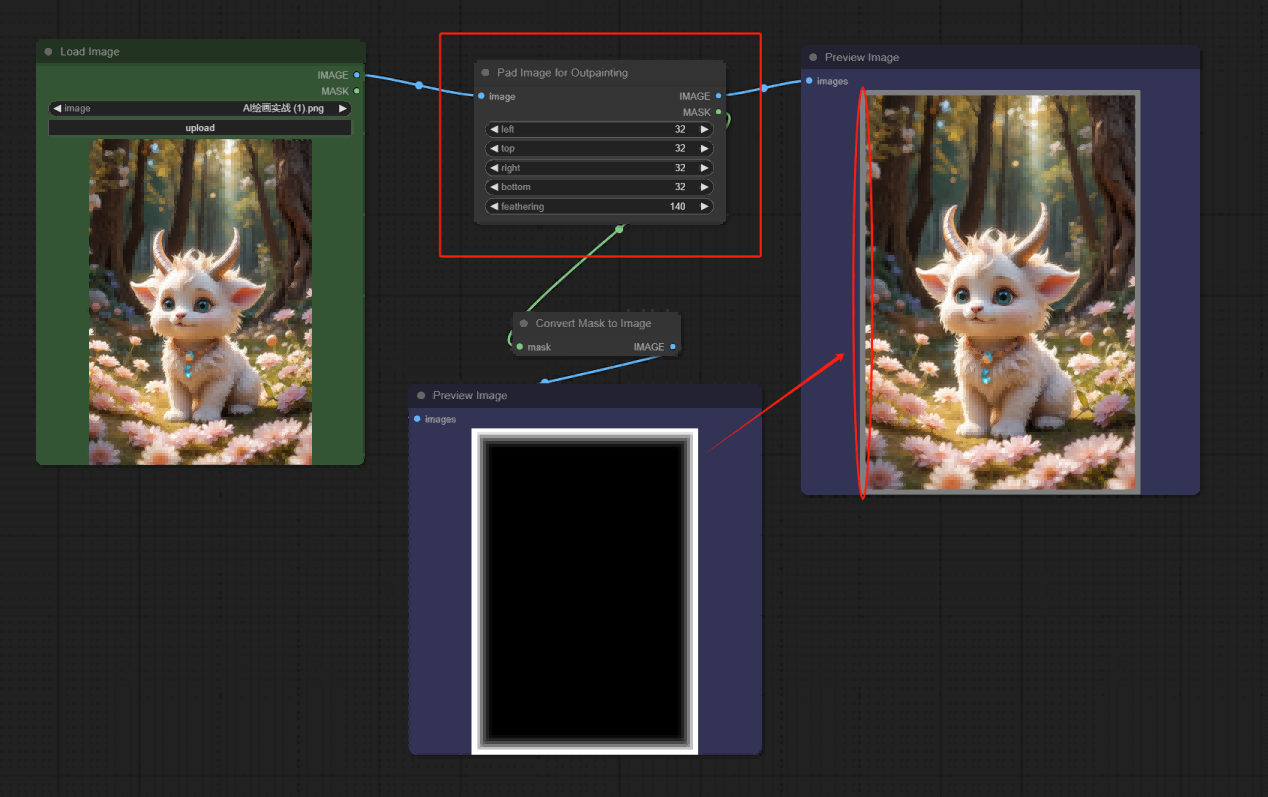
Task: Click the upload button
Action: 200,128
